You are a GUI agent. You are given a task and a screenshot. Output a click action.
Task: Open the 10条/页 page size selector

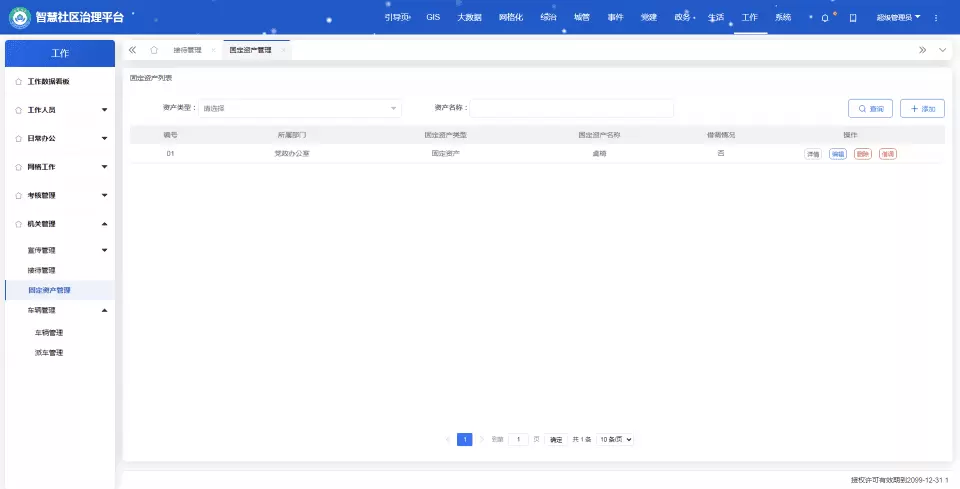click(615, 439)
